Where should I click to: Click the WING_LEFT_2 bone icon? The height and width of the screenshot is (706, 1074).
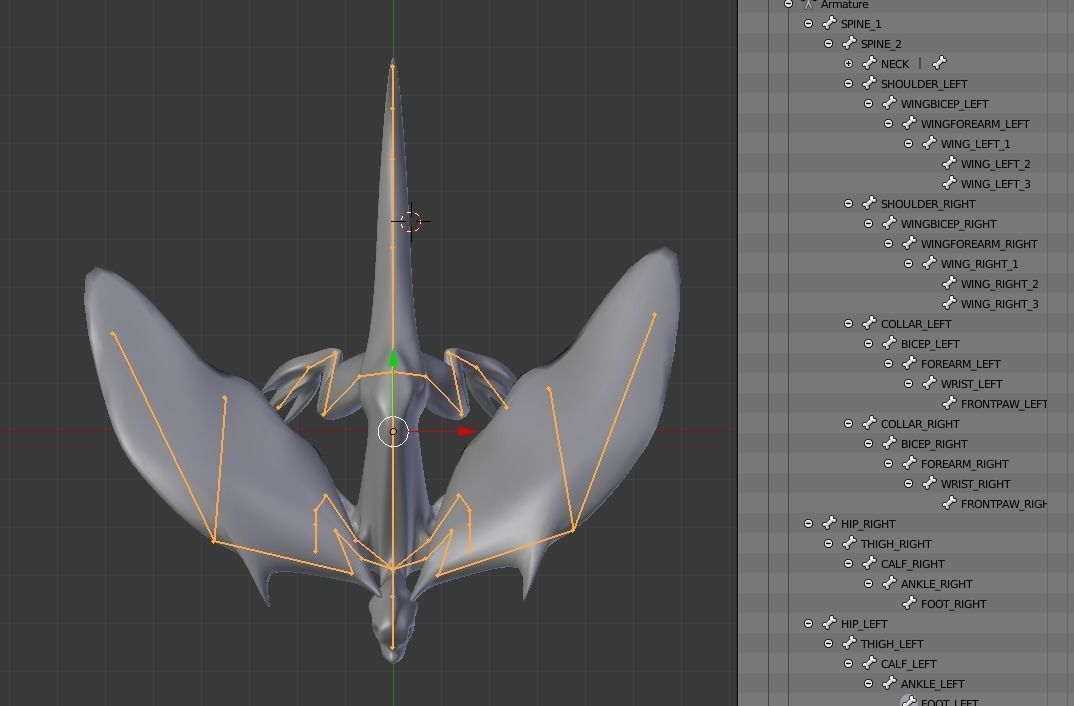[x=949, y=163]
